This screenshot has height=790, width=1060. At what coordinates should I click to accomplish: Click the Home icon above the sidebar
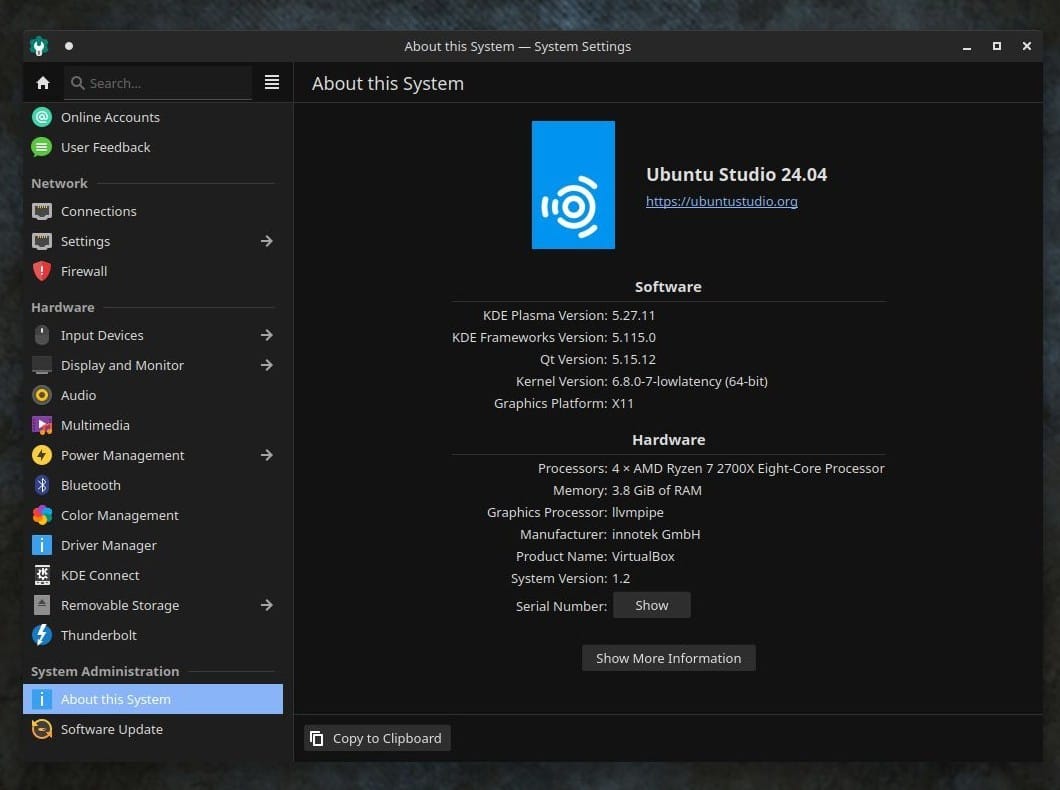click(x=43, y=82)
